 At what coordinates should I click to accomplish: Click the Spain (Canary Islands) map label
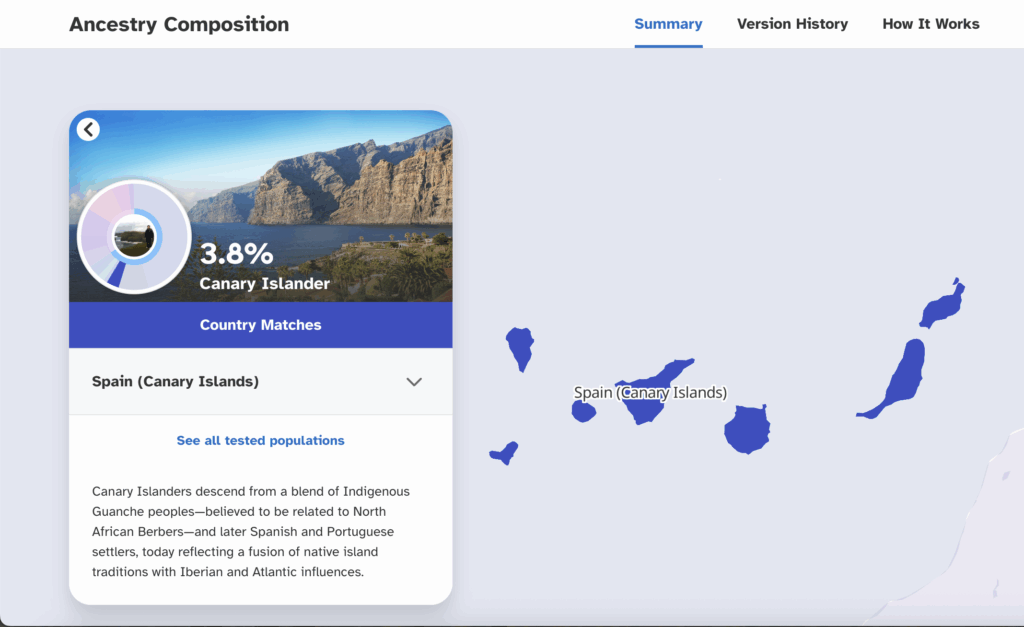[x=650, y=393]
